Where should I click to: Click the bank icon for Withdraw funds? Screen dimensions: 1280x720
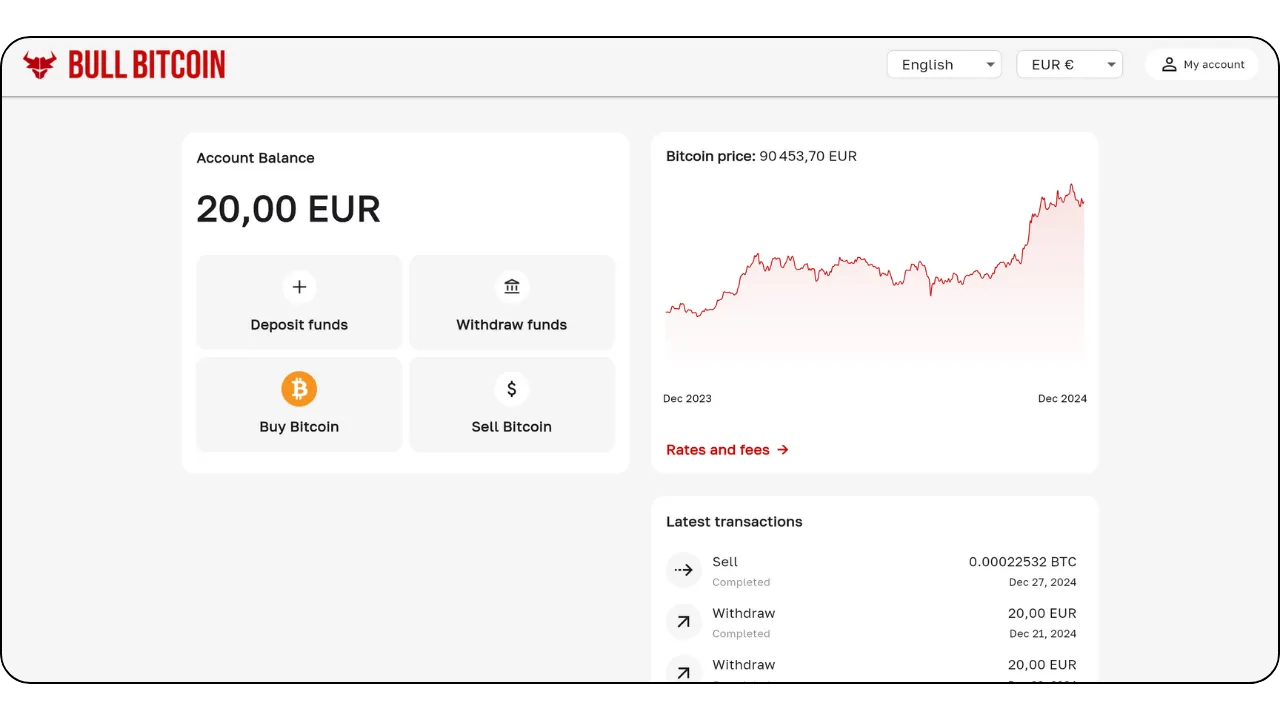[x=512, y=287]
